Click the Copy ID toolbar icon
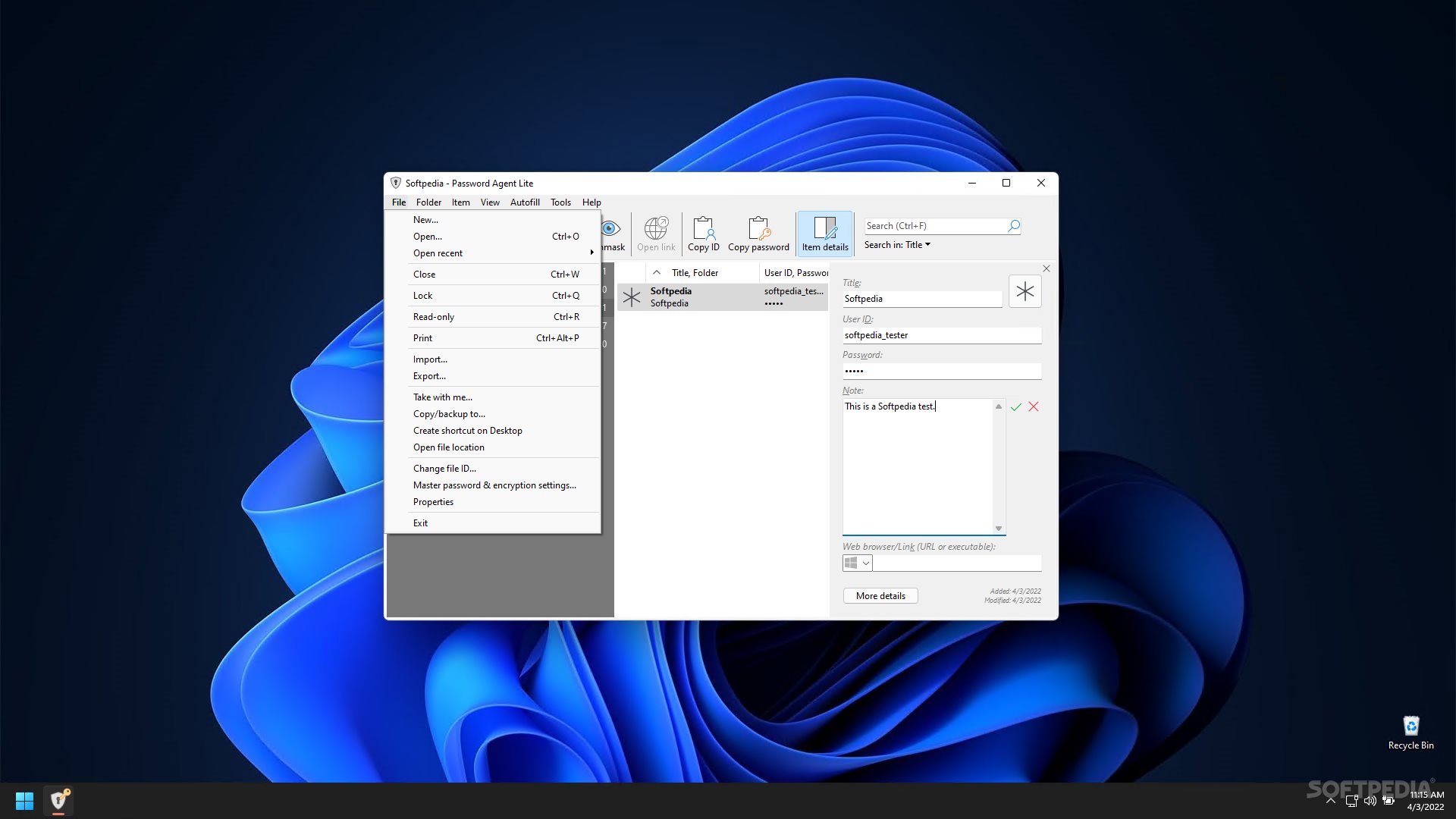 click(x=703, y=234)
